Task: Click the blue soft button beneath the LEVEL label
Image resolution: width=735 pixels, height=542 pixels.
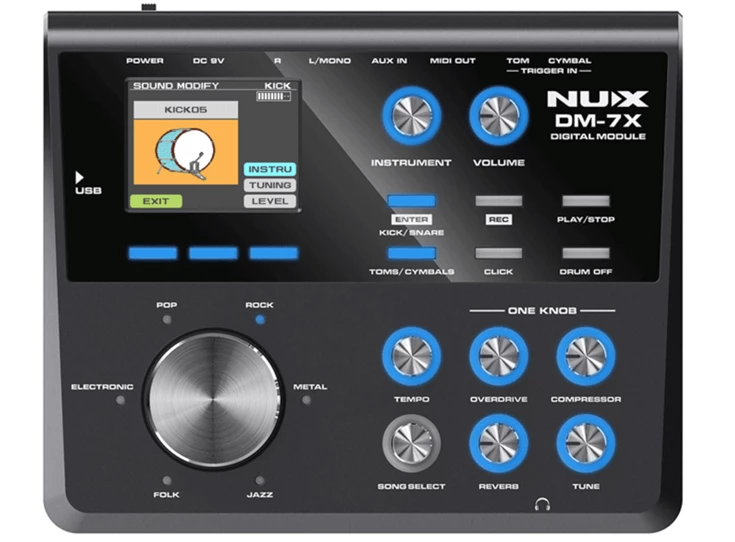Action: tap(274, 253)
